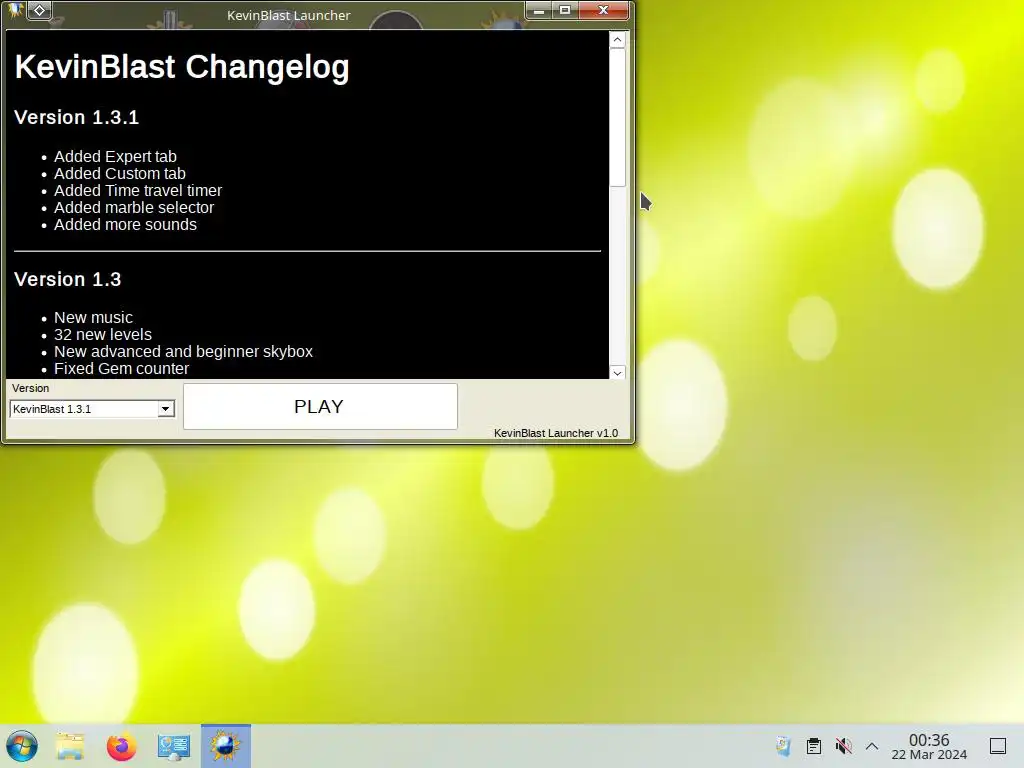1024x768 pixels.
Task: Click the 'Fixed Gem counter' entry
Action: pyautogui.click(x=121, y=368)
